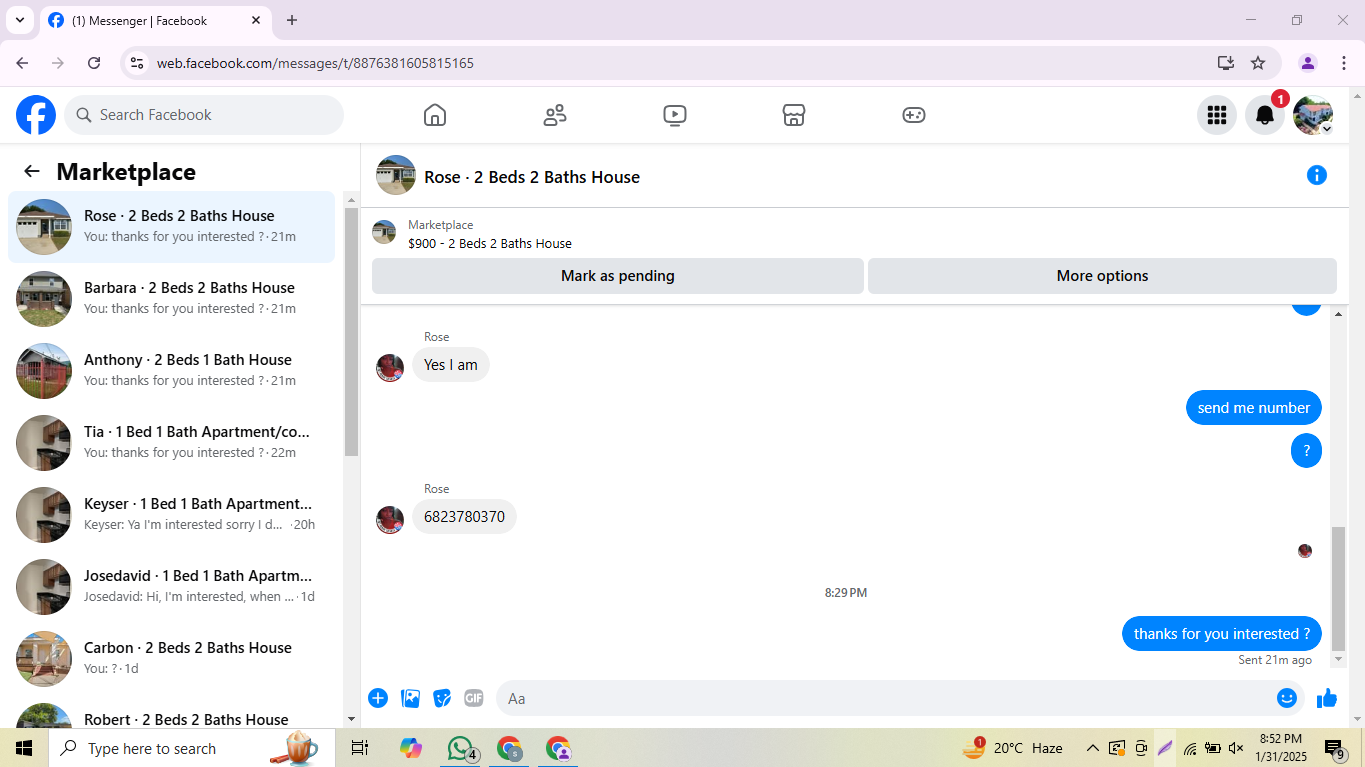Viewport: 1365px width, 767px height.
Task: Show hidden system tray icons
Action: click(x=1092, y=748)
